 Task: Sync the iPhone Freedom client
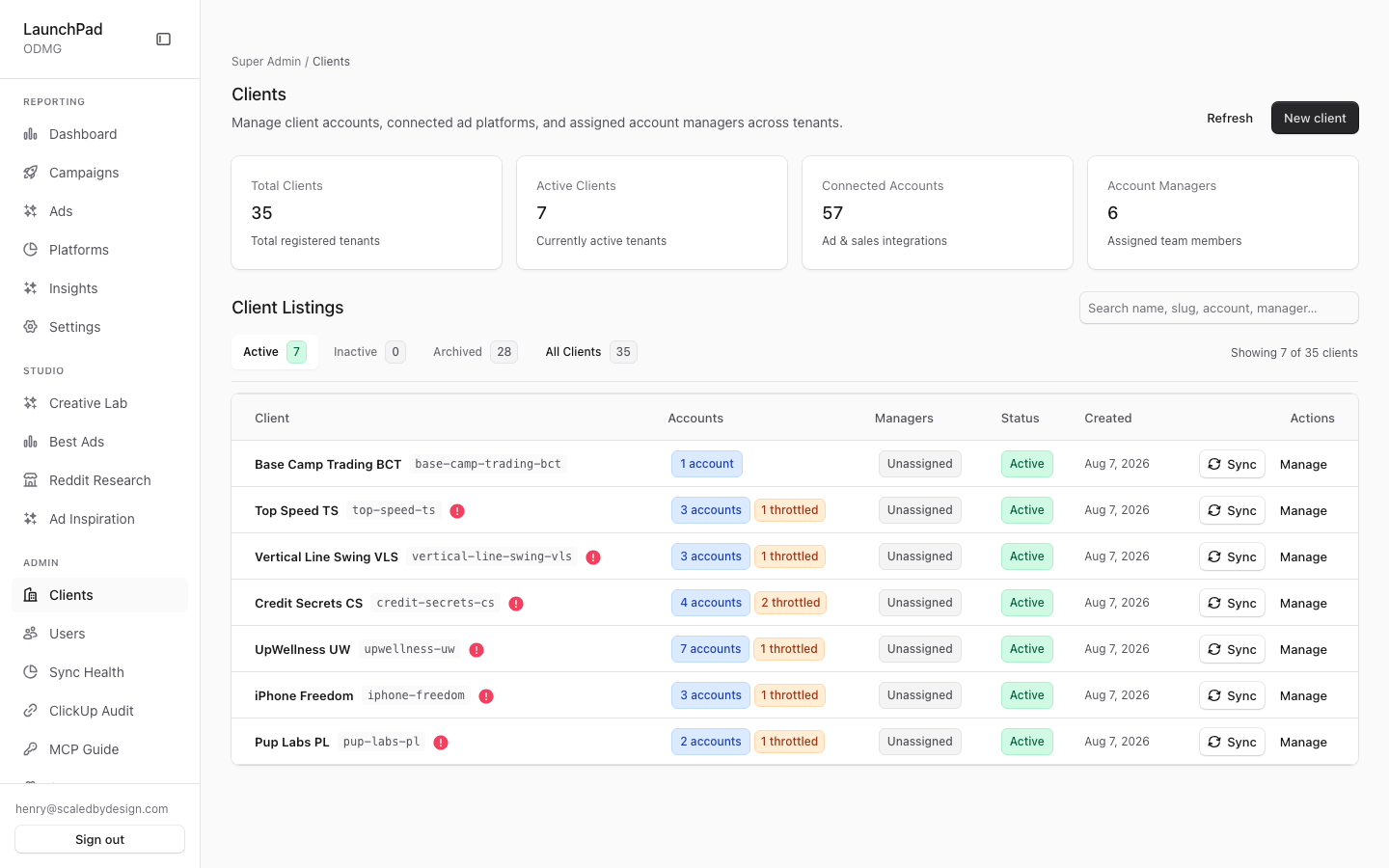pyautogui.click(x=1232, y=695)
